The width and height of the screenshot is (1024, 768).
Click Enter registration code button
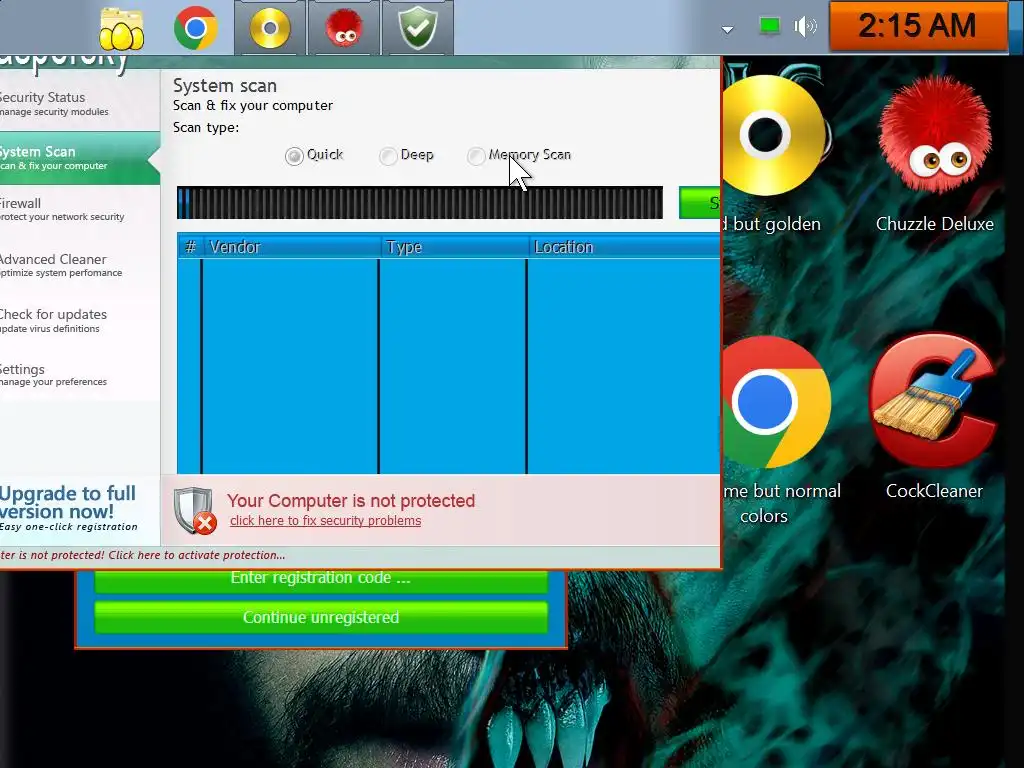[x=321, y=580]
